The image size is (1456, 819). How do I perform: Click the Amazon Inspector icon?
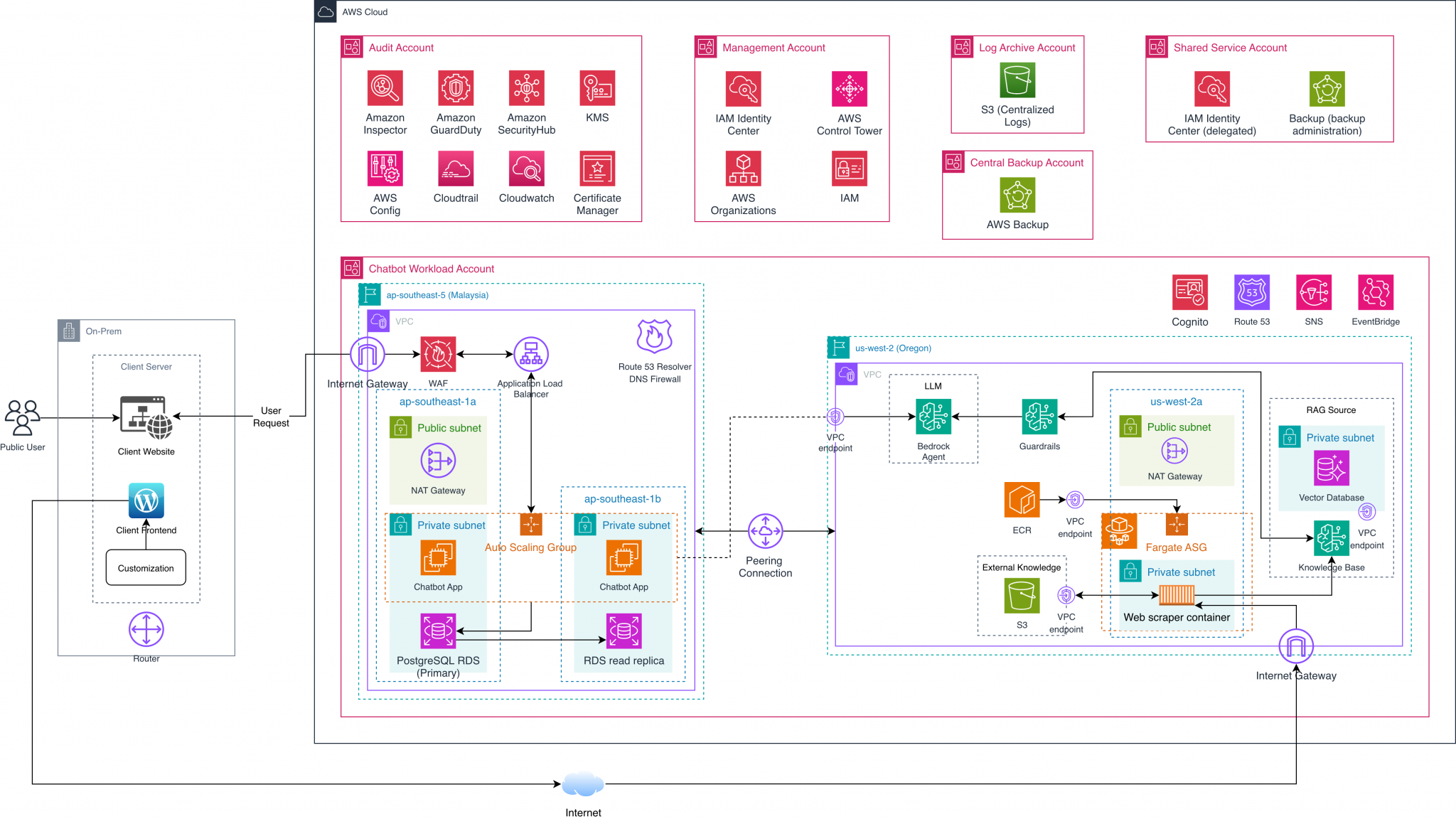pos(385,88)
